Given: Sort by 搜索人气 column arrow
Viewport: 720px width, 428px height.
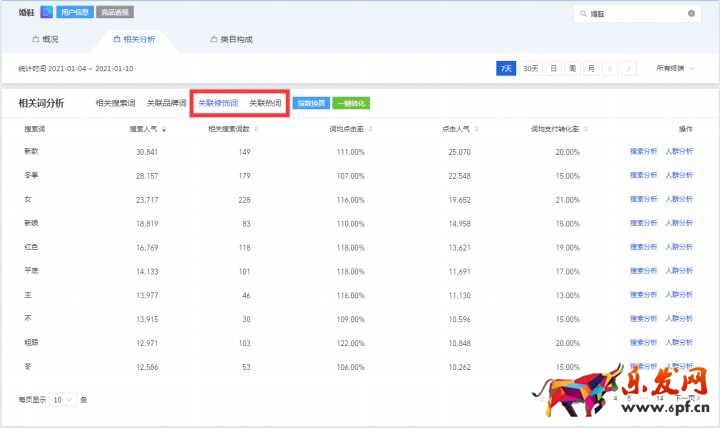Looking at the screenshot, I should (x=164, y=129).
